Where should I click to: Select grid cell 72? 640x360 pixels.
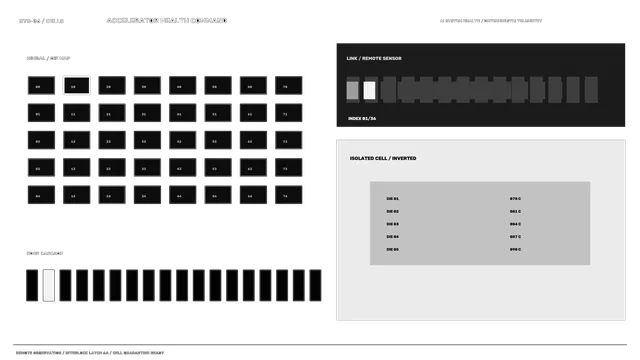click(289, 140)
